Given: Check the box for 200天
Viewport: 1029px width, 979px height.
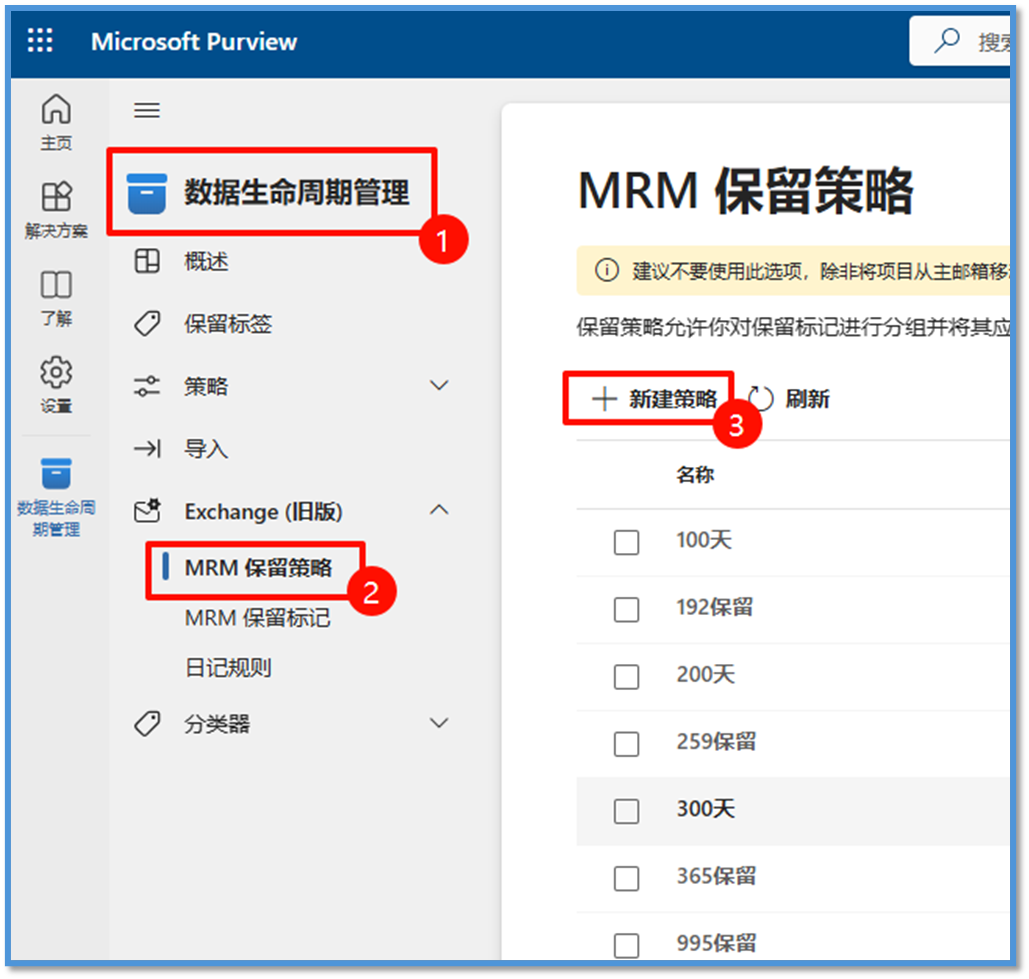Looking at the screenshot, I should tap(626, 677).
